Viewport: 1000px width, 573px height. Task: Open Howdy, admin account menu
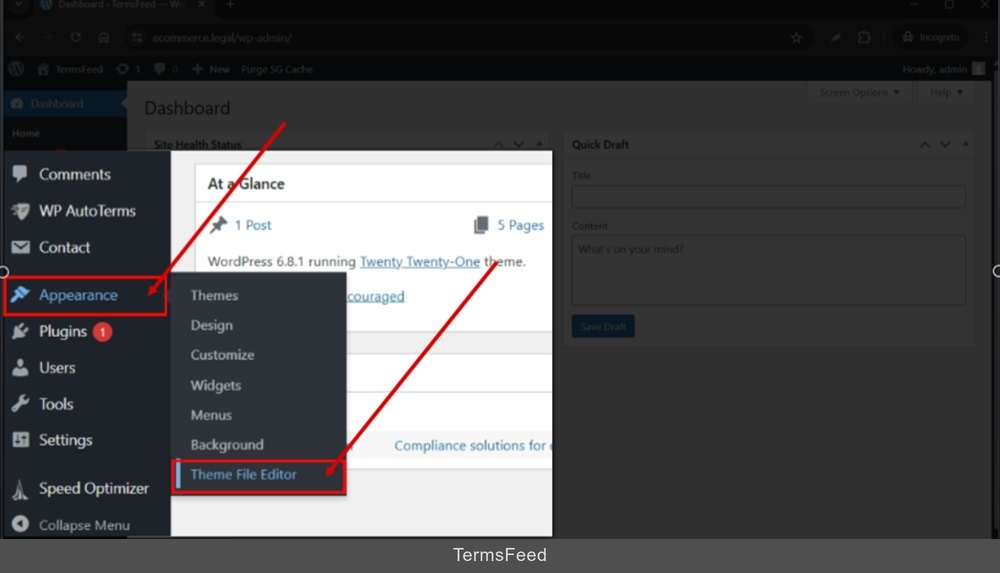coord(943,69)
